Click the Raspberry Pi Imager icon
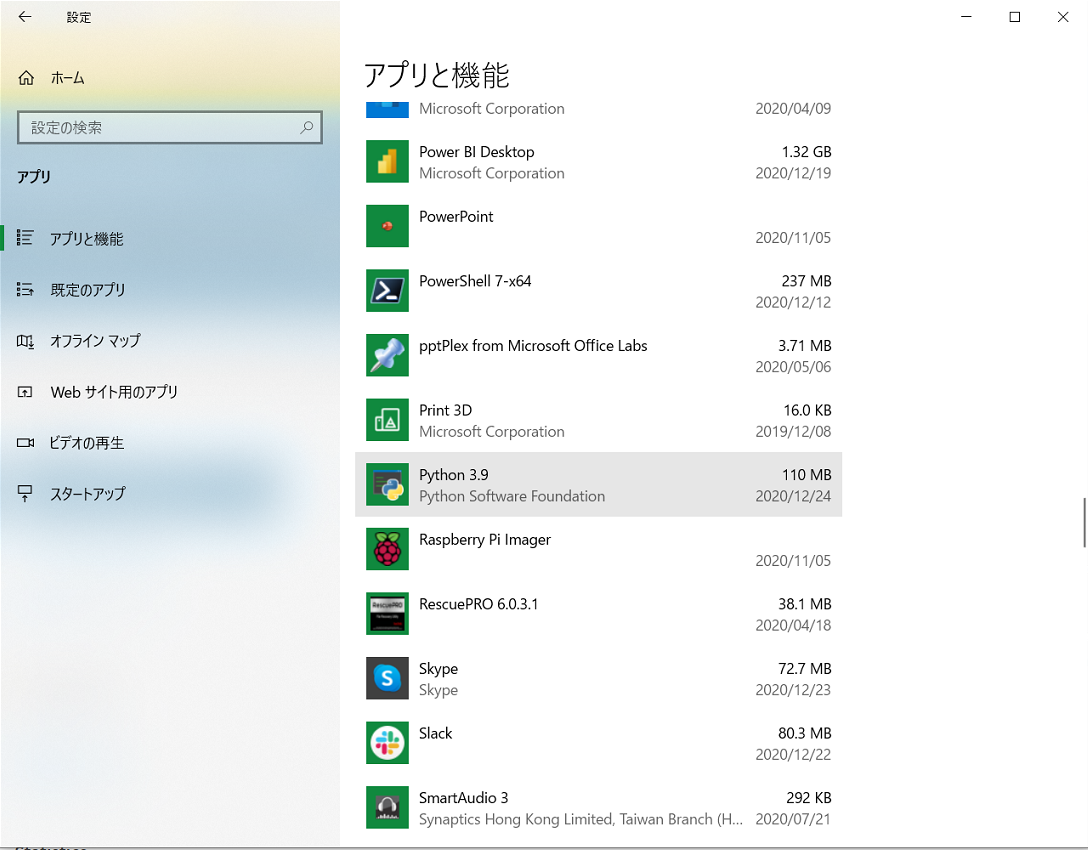This screenshot has width=1088, height=850. click(x=387, y=549)
